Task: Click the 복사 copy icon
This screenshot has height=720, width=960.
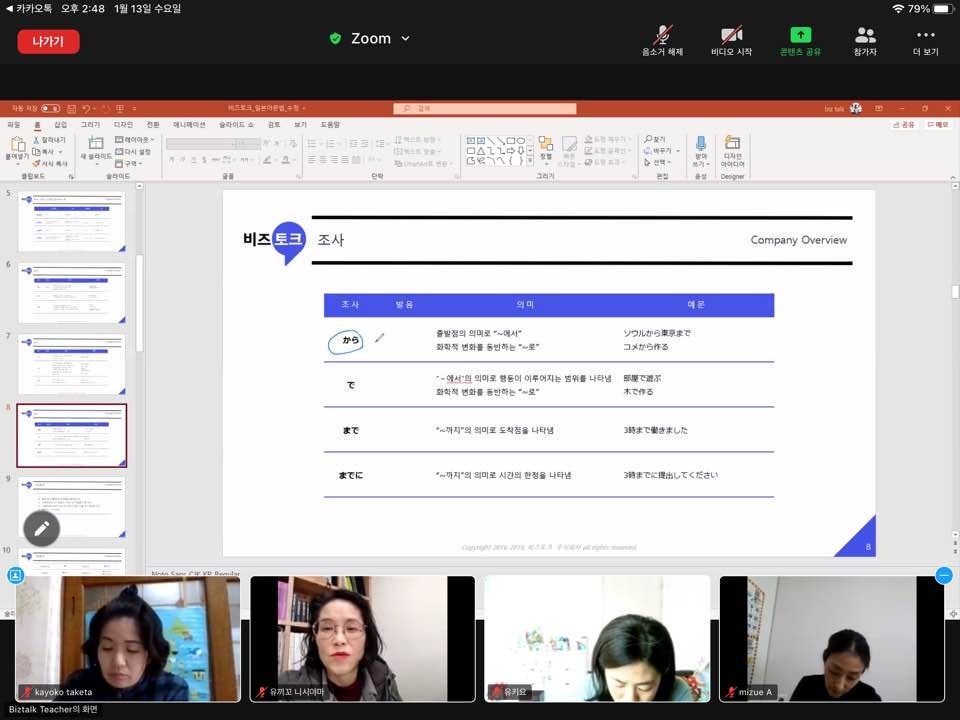Action: pos(36,152)
